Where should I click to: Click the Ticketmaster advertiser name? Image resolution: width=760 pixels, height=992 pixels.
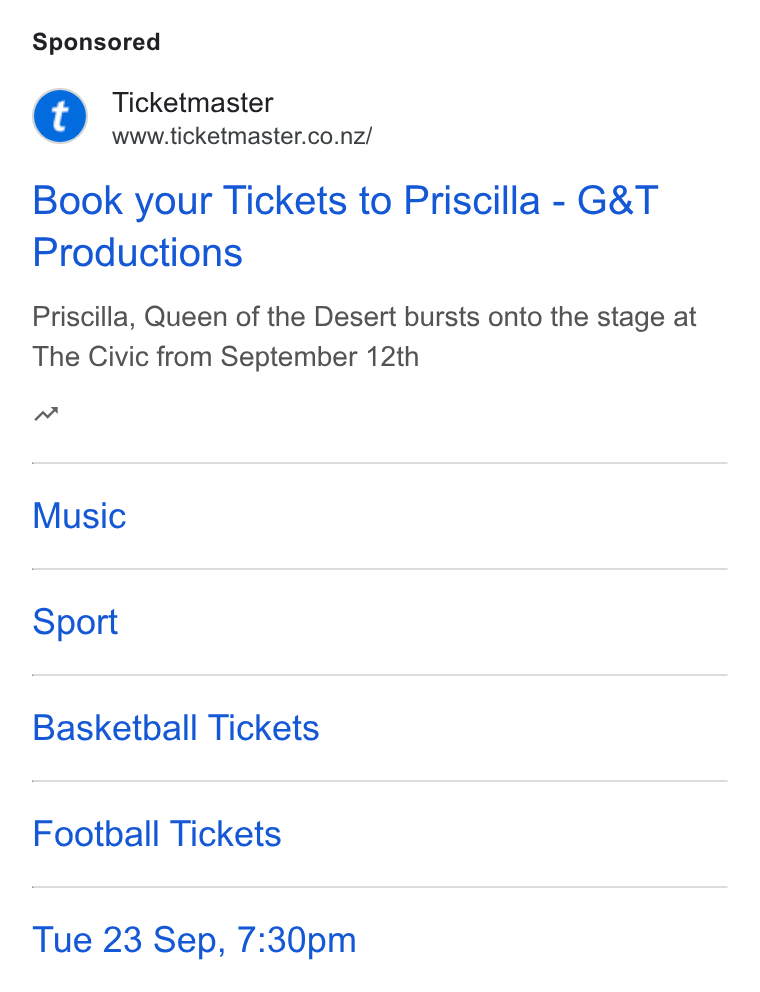(x=193, y=102)
